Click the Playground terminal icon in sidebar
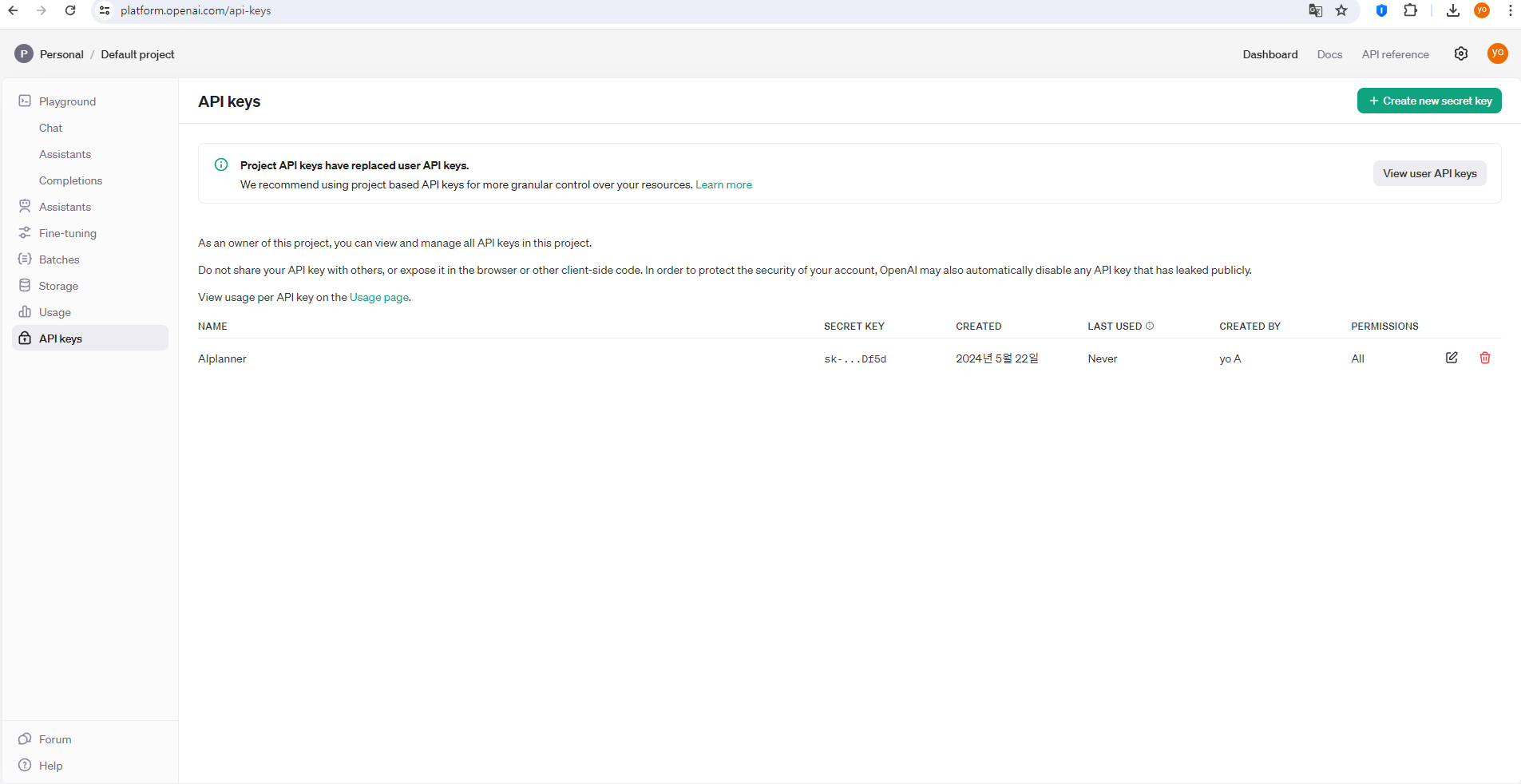This screenshot has width=1521, height=784. tap(25, 101)
